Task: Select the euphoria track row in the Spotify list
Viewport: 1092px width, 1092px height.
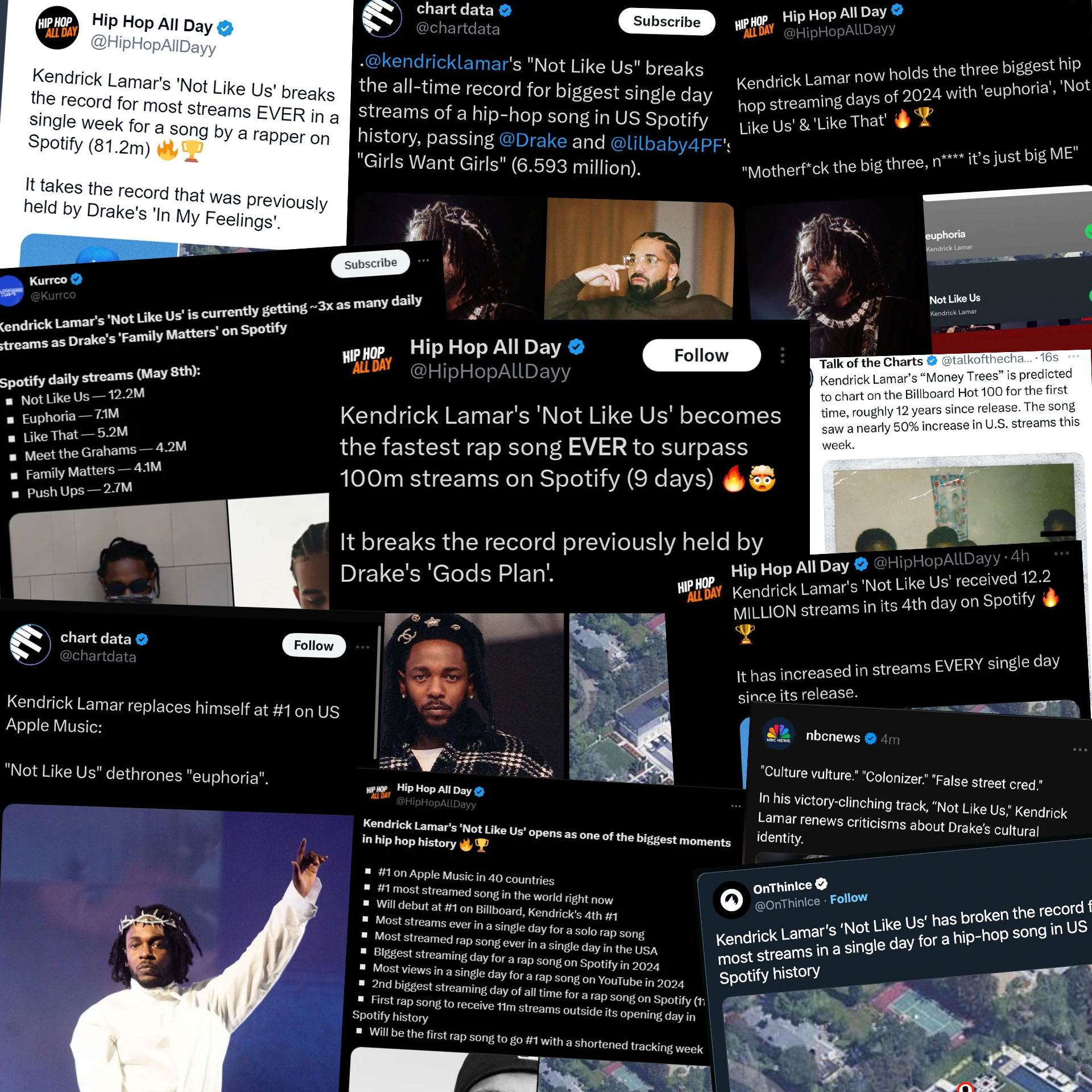Action: pos(1007,239)
